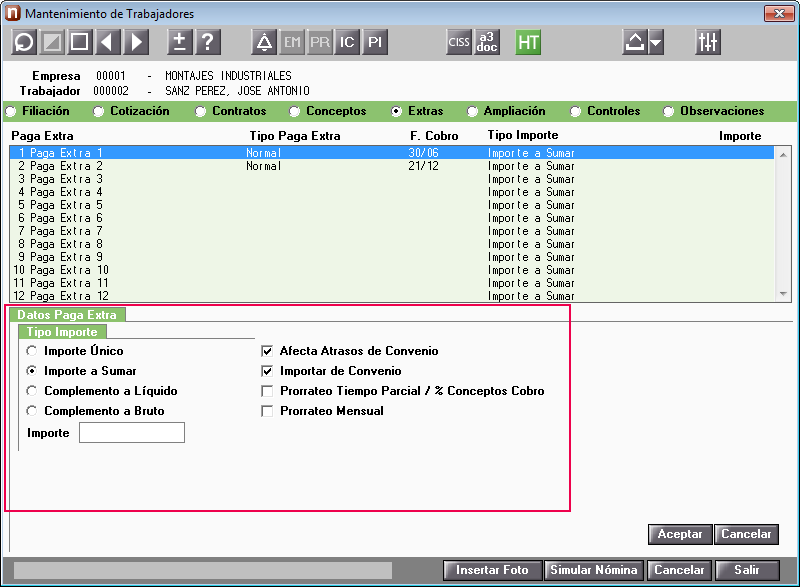This screenshot has width=800, height=587.
Task: Select row 6 Paga Extra 6
Action: point(391,218)
